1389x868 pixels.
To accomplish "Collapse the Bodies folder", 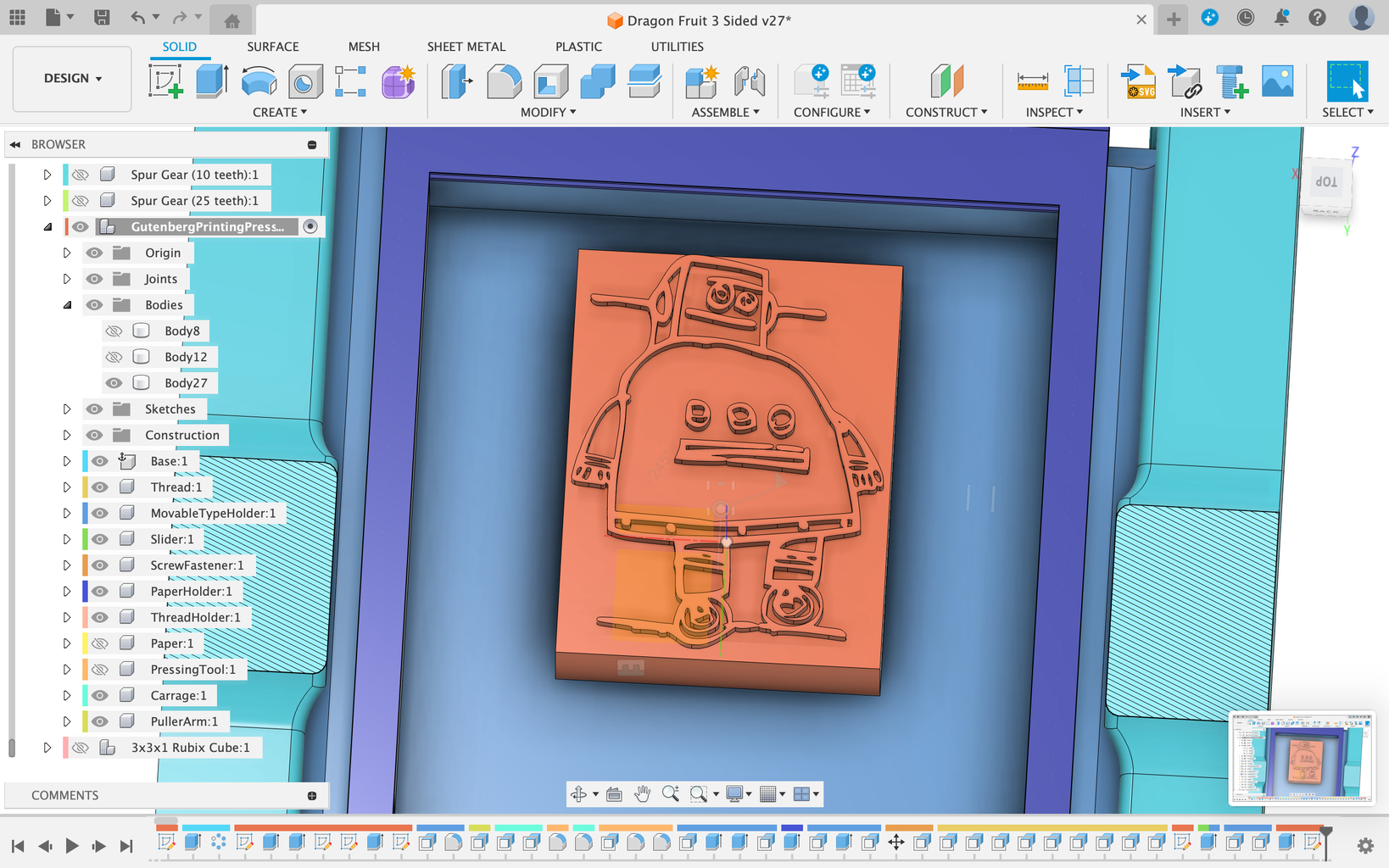I will pyautogui.click(x=67, y=305).
